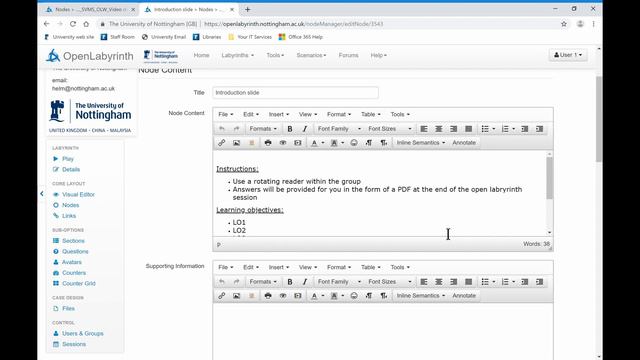This screenshot has height=360, width=640.
Task: Open the User 1 account dropdown
Action: (568, 55)
